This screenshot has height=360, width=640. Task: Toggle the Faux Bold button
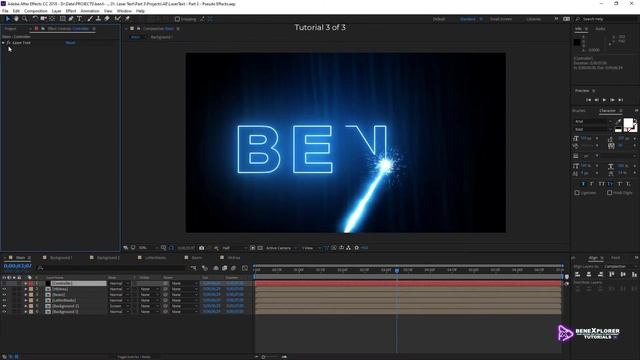point(583,184)
